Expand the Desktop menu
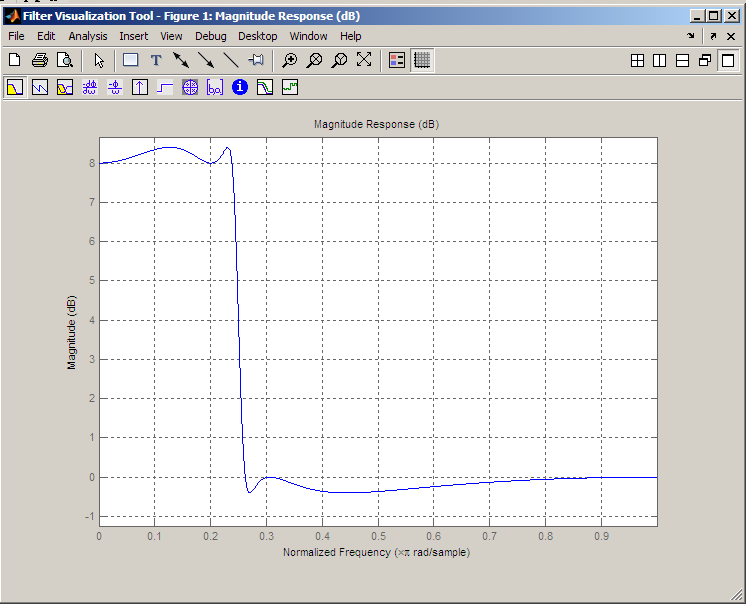The width and height of the screenshot is (746, 604). (x=258, y=36)
